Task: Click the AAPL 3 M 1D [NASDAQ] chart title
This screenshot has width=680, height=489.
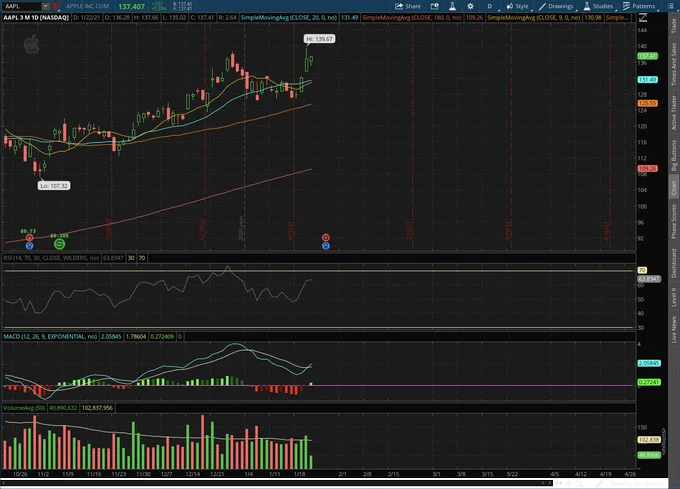Action: pos(36,18)
